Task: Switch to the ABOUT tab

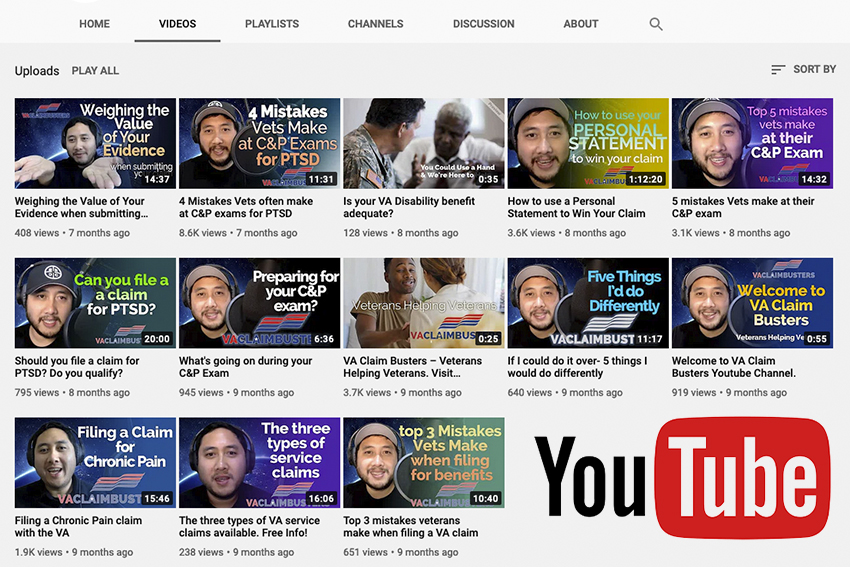Action: point(581,24)
